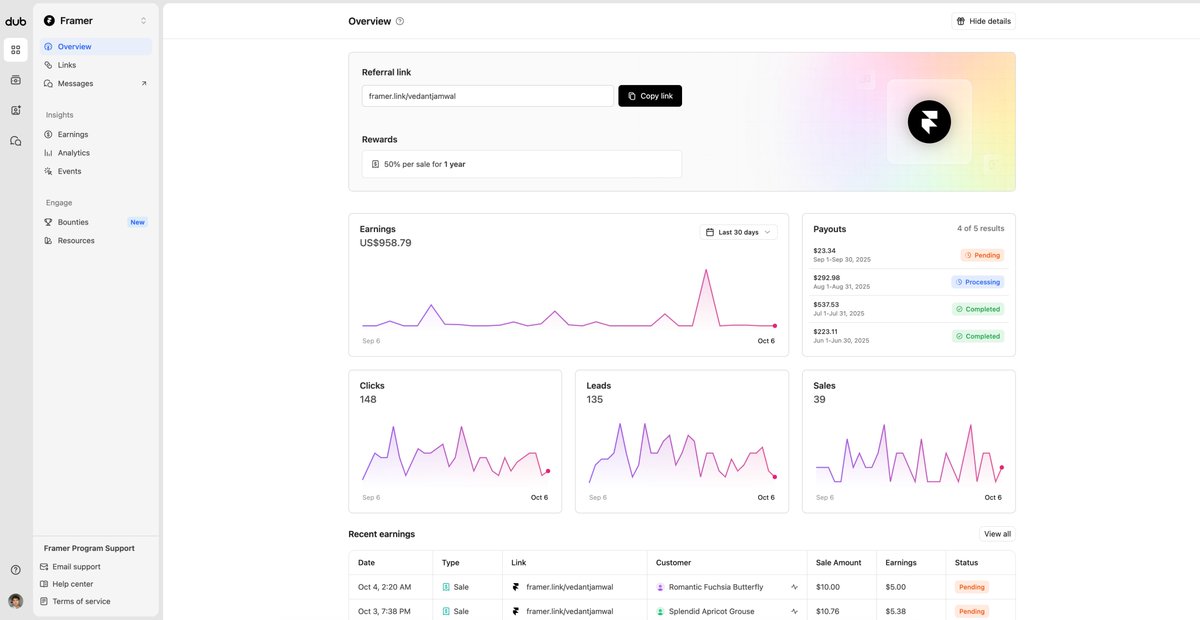Click the New badge next to Bounties
The image size is (1200, 620).
(137, 222)
